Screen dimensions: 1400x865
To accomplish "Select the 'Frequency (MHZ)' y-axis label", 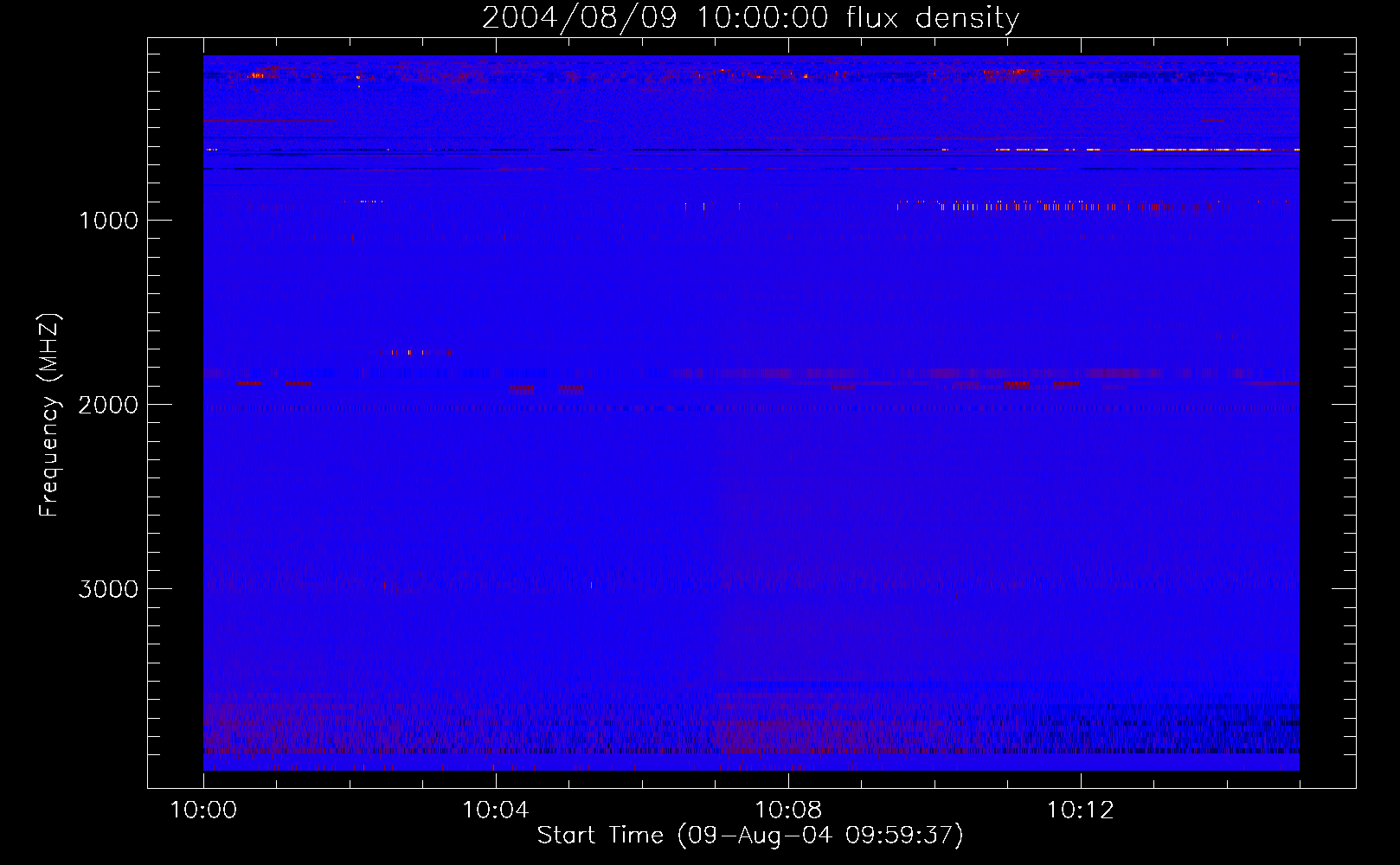I will click(49, 415).
